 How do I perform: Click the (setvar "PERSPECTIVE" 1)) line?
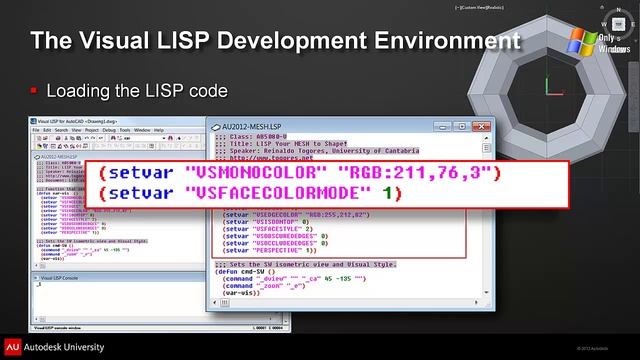[270, 250]
